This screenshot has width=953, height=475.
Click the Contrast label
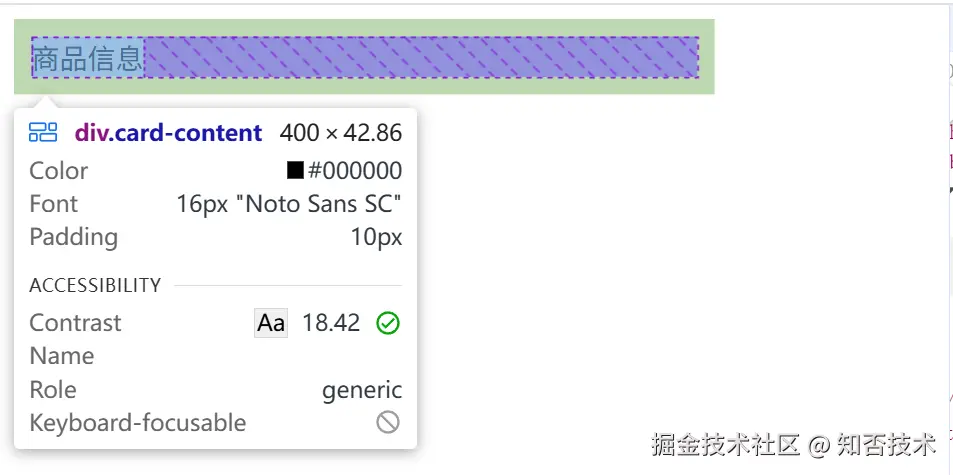click(x=75, y=323)
